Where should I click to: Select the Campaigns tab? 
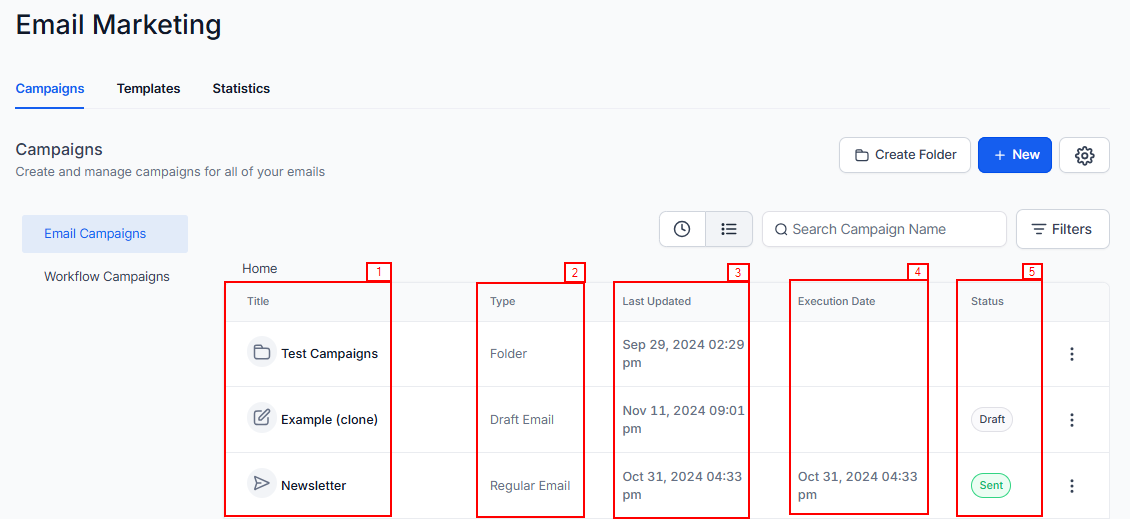[50, 89]
